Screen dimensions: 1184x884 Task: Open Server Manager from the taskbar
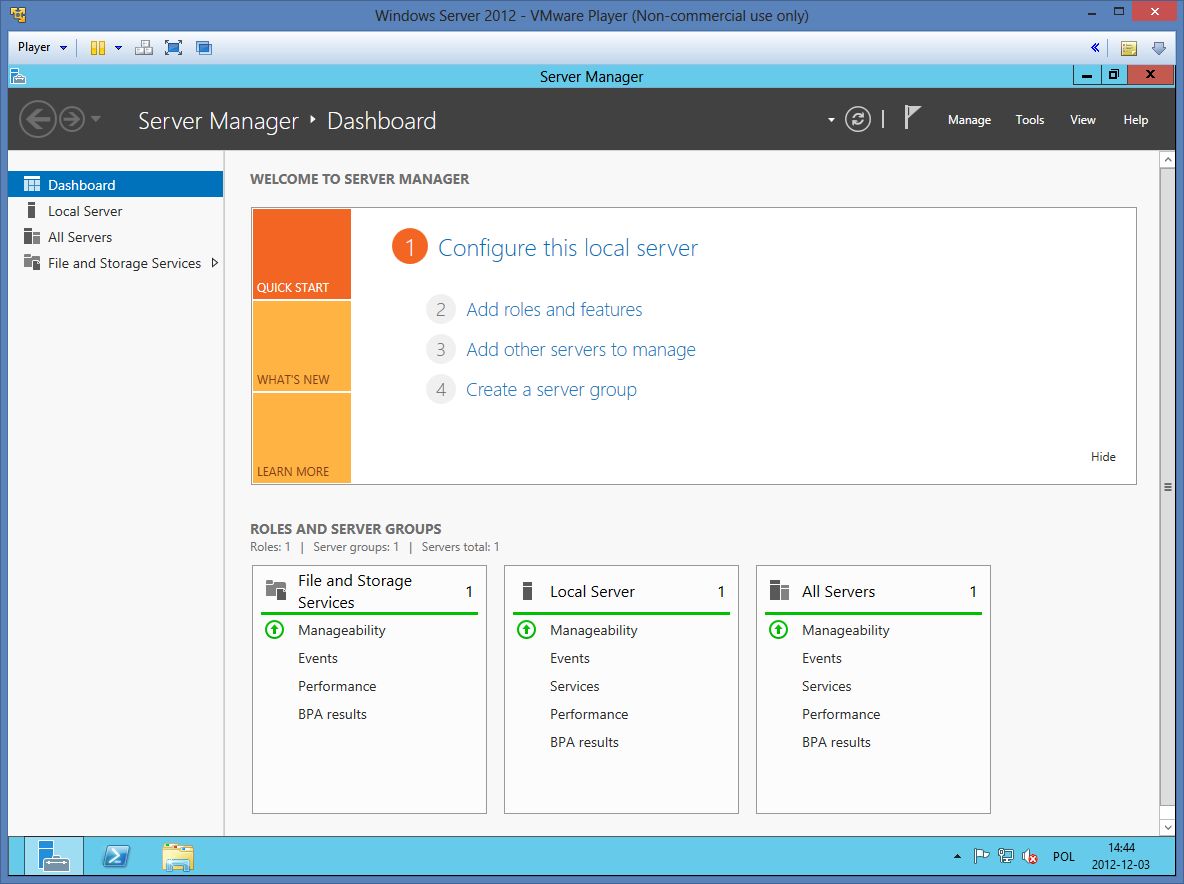point(54,857)
